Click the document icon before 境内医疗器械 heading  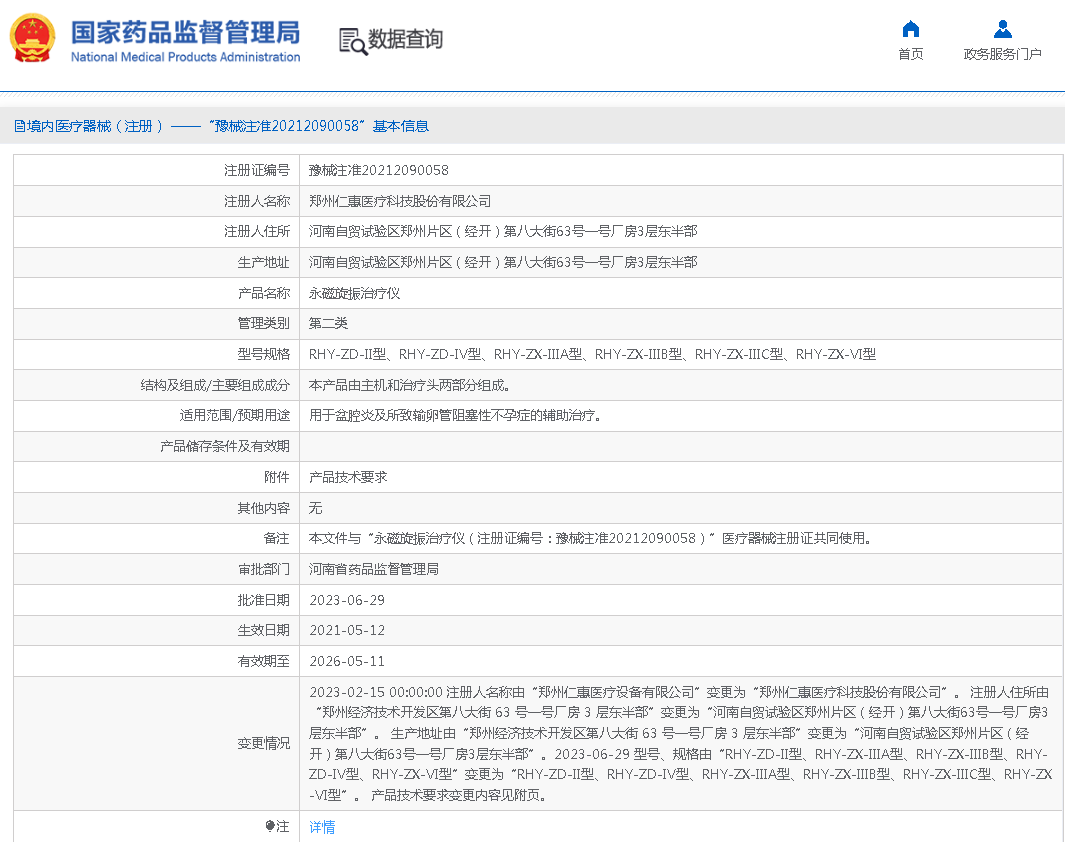pyautogui.click(x=19, y=126)
